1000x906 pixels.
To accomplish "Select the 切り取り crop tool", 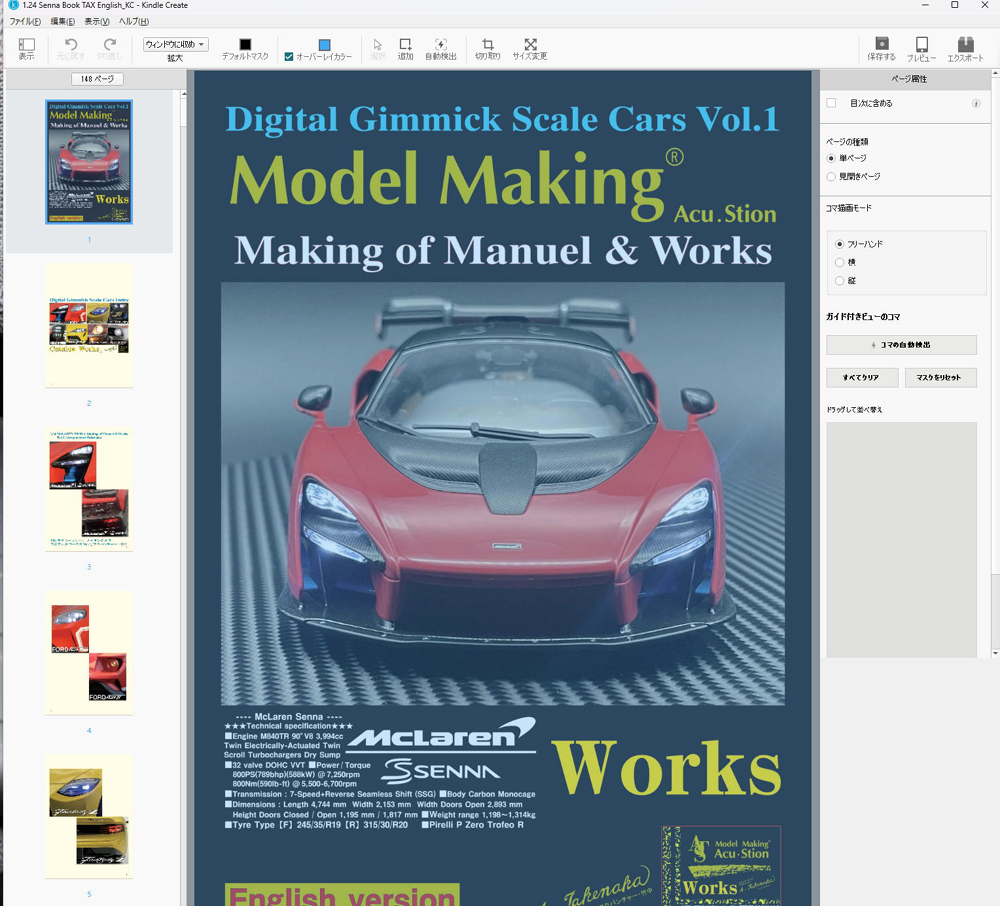I will click(488, 45).
